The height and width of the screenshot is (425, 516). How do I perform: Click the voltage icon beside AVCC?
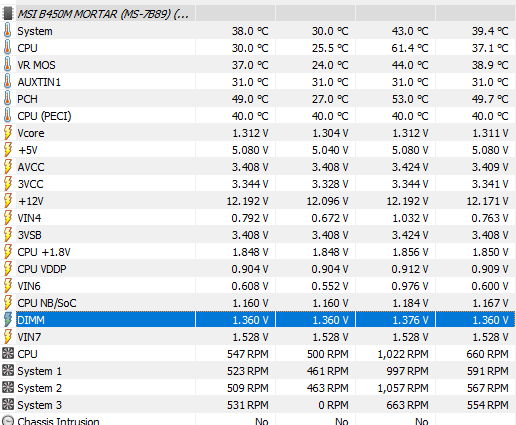(x=8, y=167)
